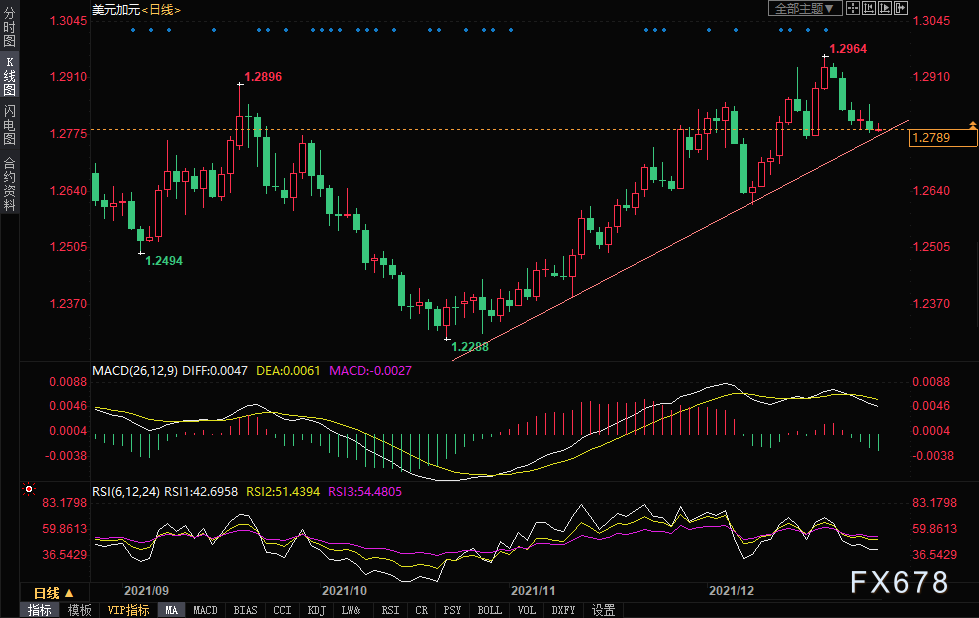Switch to the 闪电图 view
The height and width of the screenshot is (618, 979).
coord(9,124)
